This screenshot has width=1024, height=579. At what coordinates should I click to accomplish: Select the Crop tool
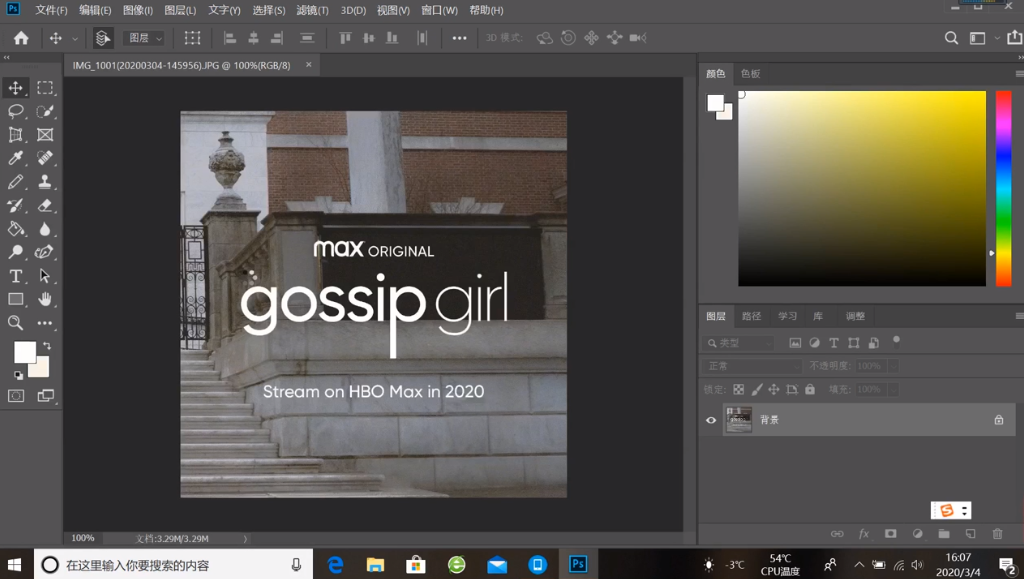(16, 134)
